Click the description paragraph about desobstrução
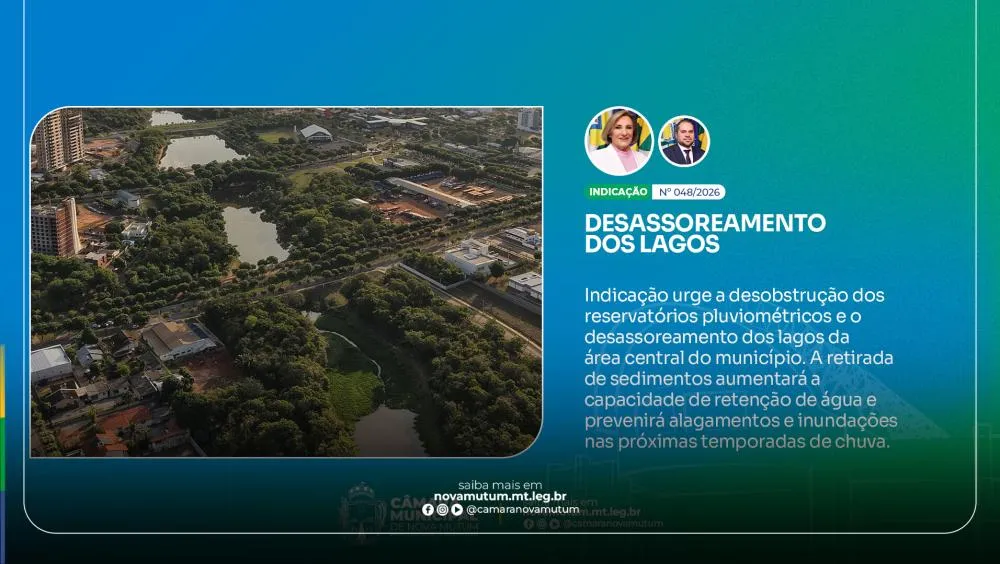The width and height of the screenshot is (1000, 564). click(x=740, y=368)
